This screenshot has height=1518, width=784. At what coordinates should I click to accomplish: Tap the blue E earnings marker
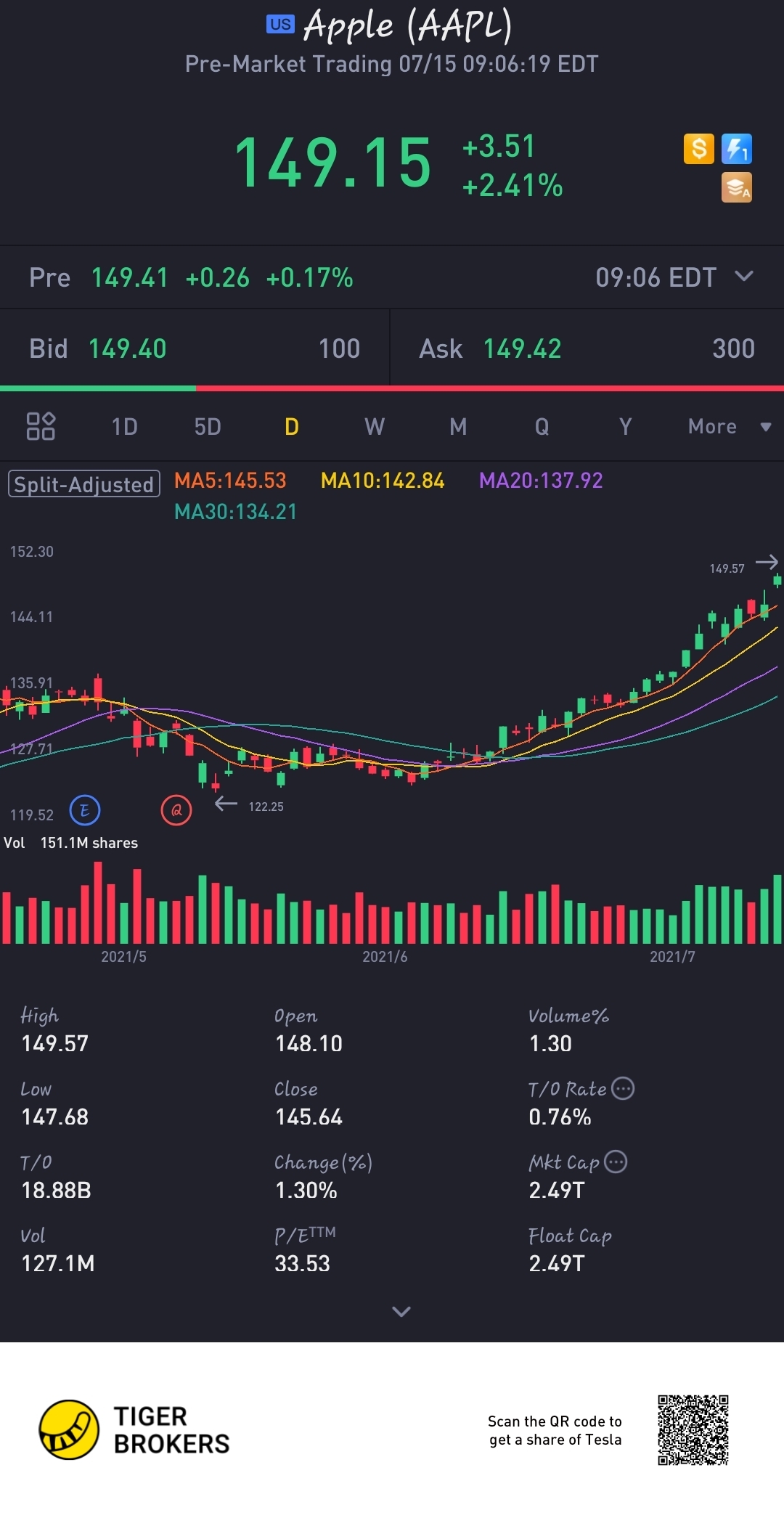[85, 810]
